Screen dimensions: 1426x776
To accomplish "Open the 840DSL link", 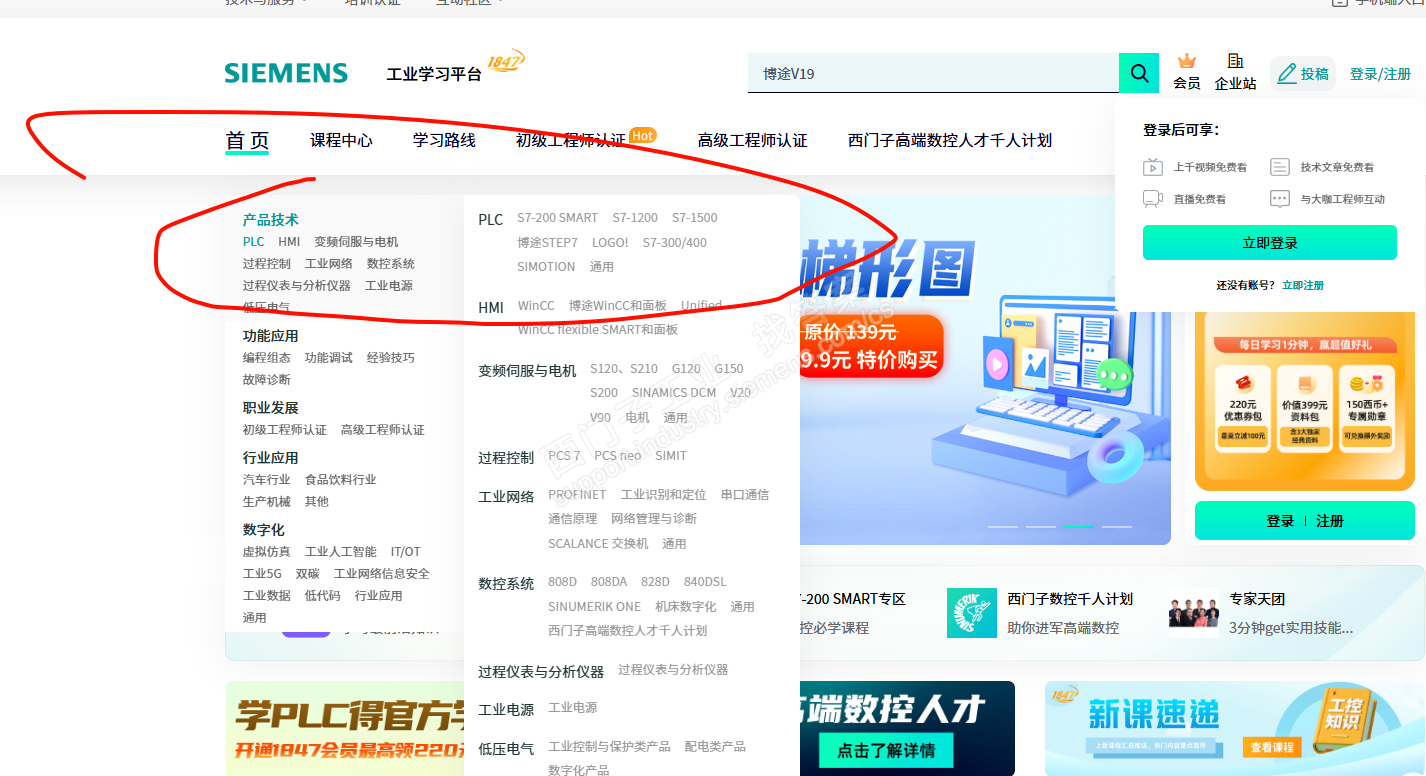I will point(705,582).
